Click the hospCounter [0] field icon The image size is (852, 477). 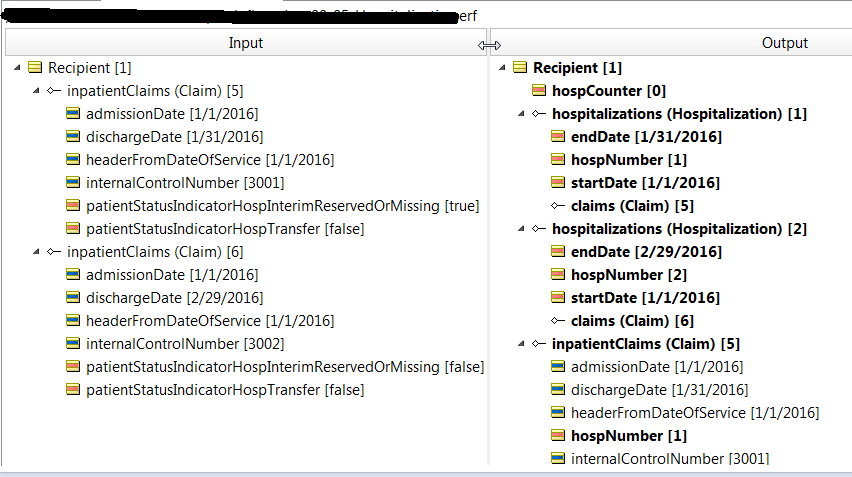pos(539,90)
